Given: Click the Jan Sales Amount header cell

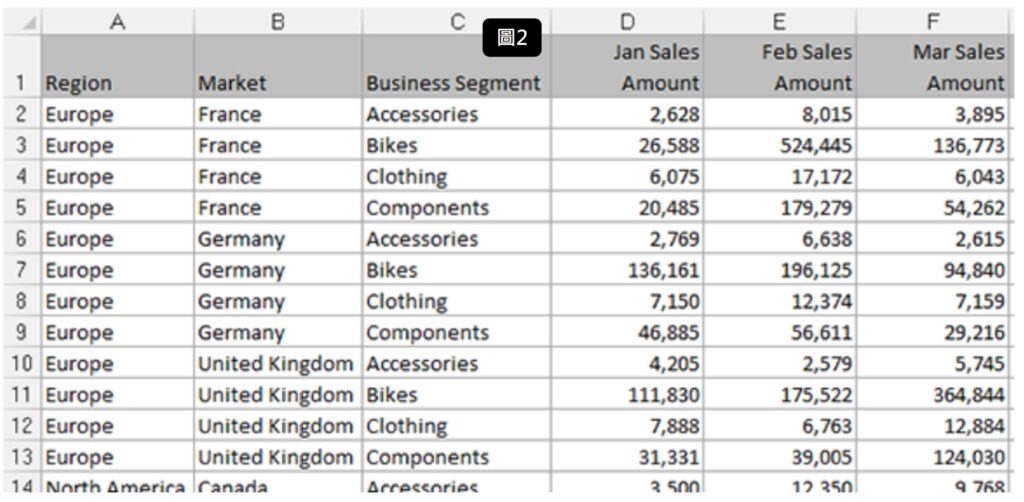Looking at the screenshot, I should 626,67.
